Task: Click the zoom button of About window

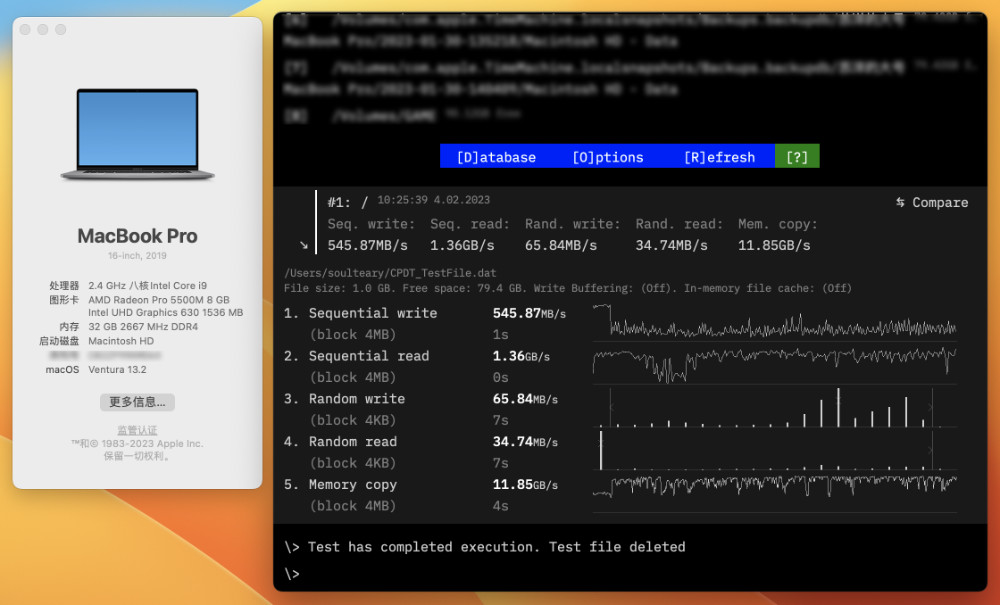Action: pyautogui.click(x=61, y=29)
